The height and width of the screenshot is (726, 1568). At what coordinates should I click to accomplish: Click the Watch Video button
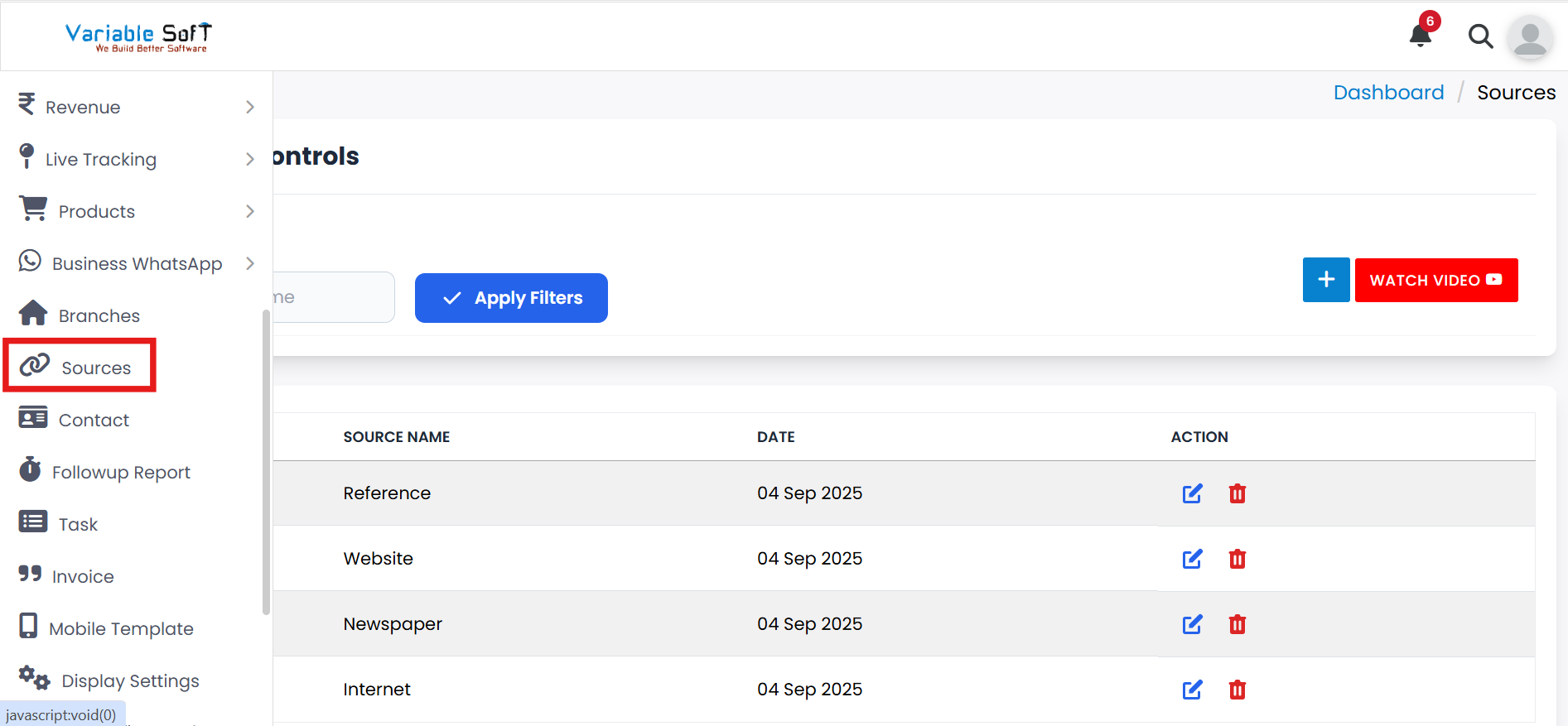coord(1435,281)
